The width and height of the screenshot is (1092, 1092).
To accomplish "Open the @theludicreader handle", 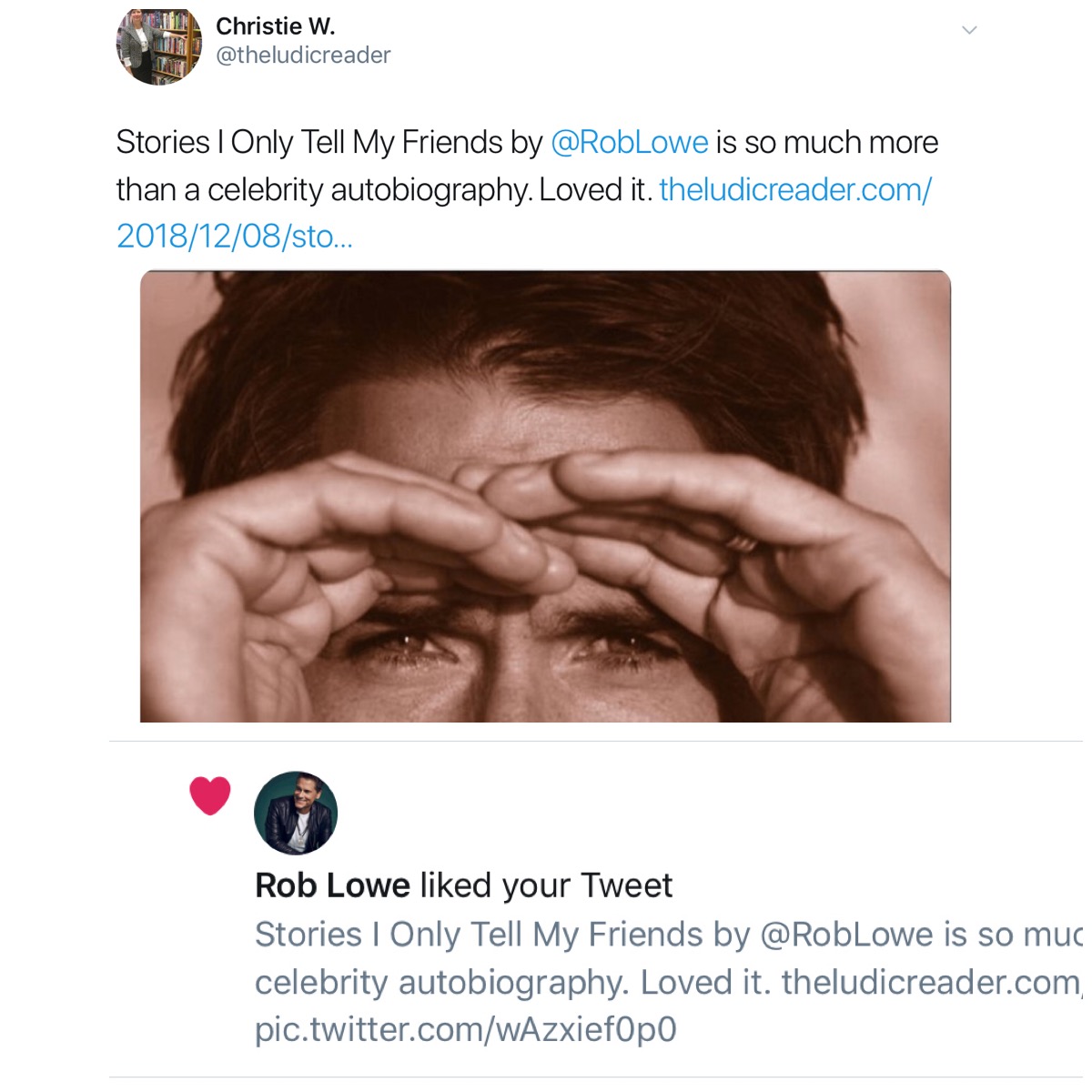I will [x=303, y=56].
